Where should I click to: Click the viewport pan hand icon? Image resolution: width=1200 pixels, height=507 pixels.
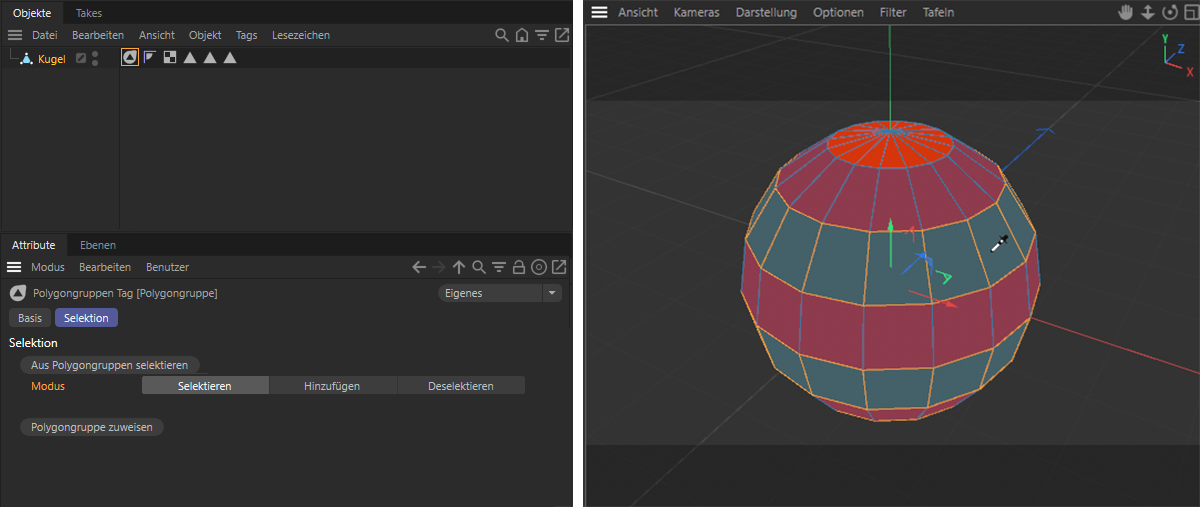pyautogui.click(x=1125, y=13)
